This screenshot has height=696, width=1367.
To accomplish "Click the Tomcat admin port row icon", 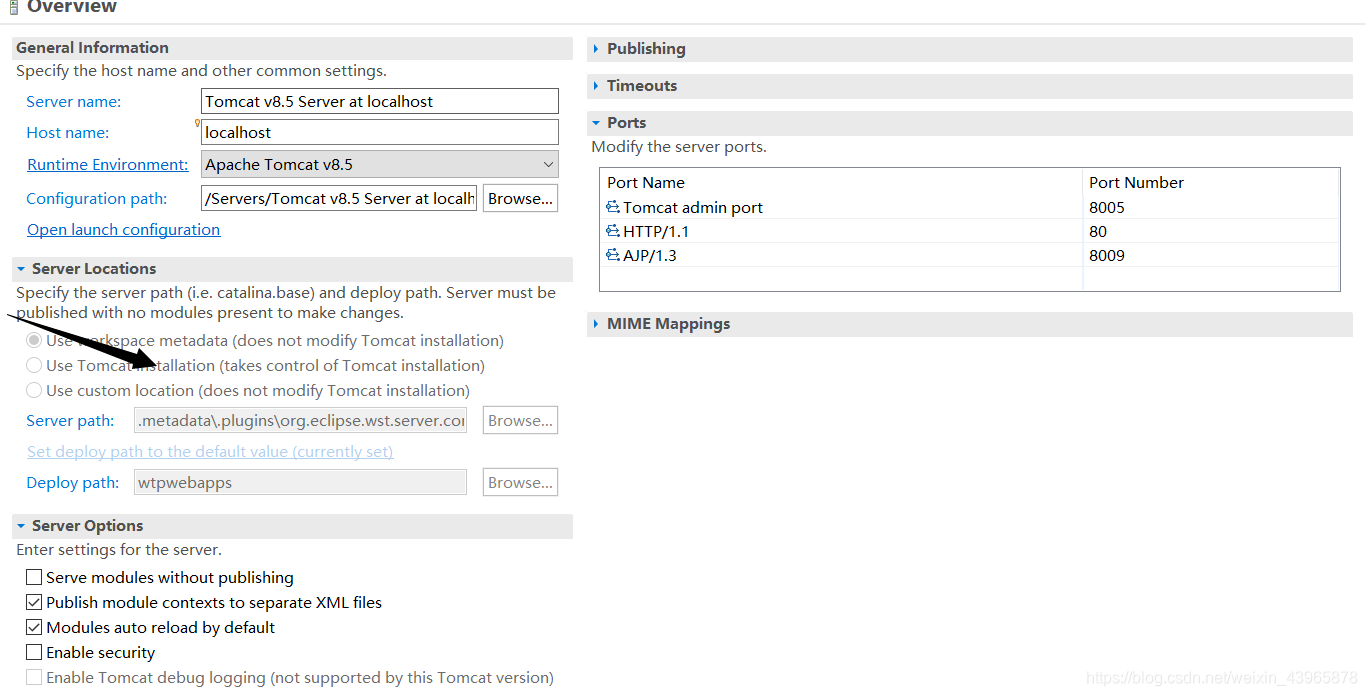I will tap(613, 207).
